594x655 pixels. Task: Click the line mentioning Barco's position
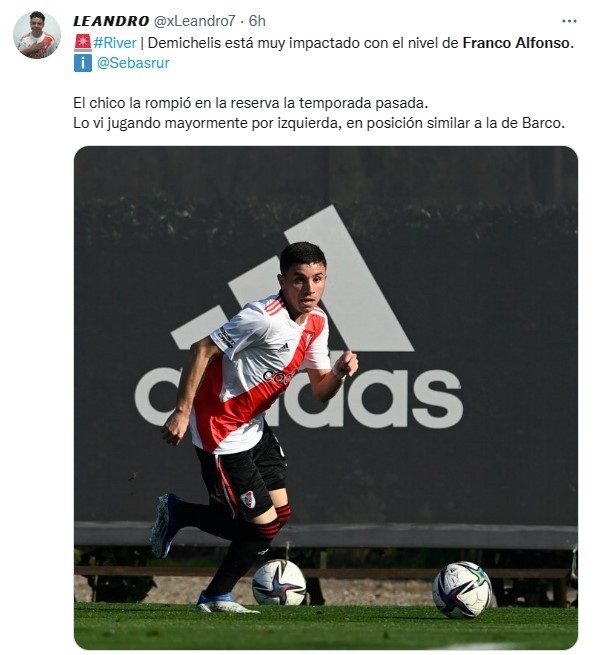319,123
